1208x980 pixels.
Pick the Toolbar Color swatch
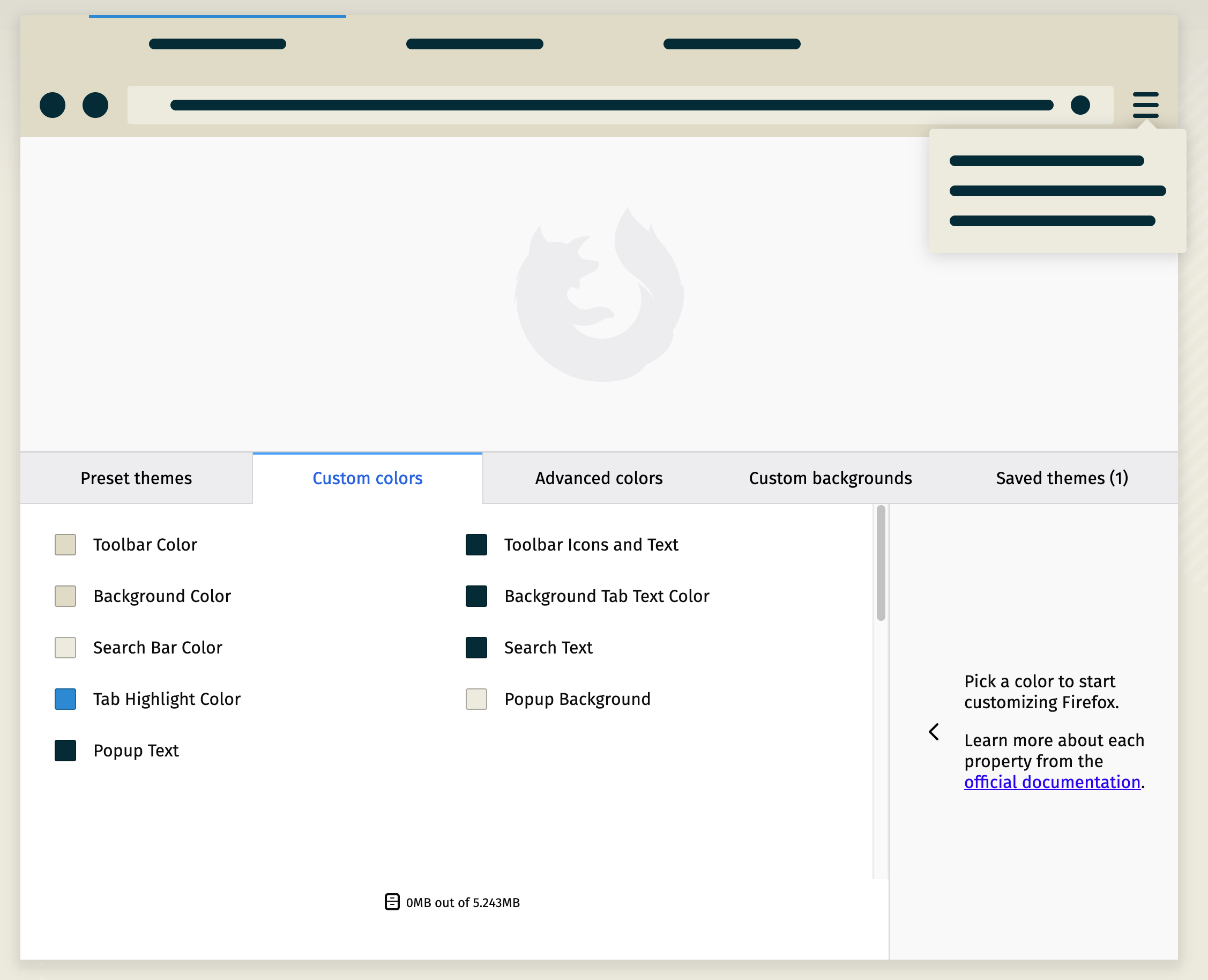65,545
